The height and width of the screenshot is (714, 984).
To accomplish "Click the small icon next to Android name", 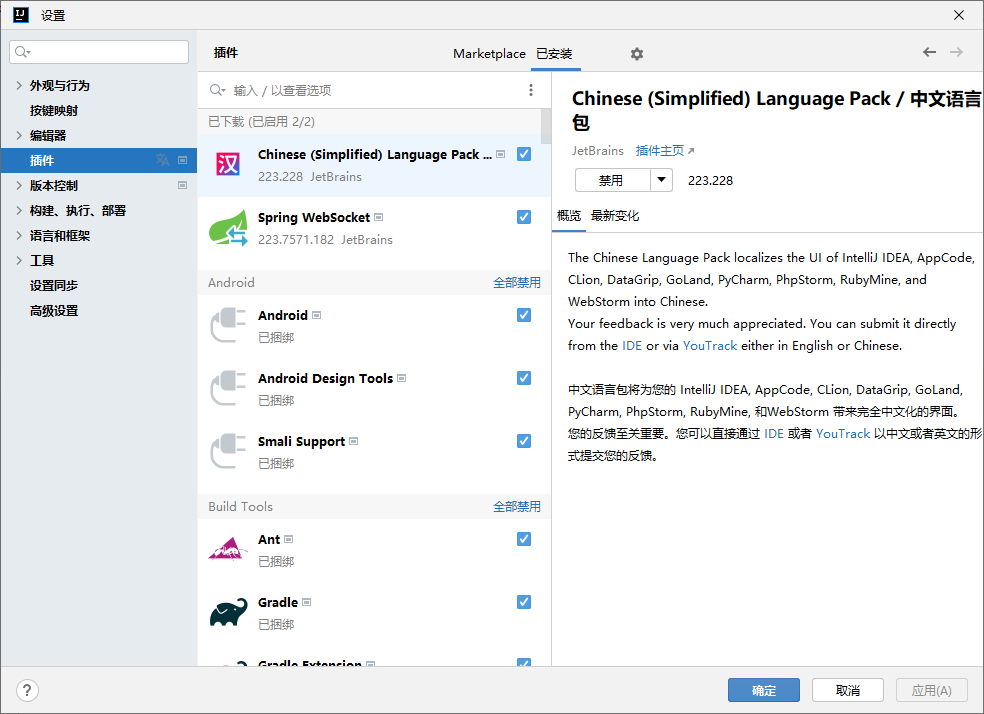I will point(316,315).
